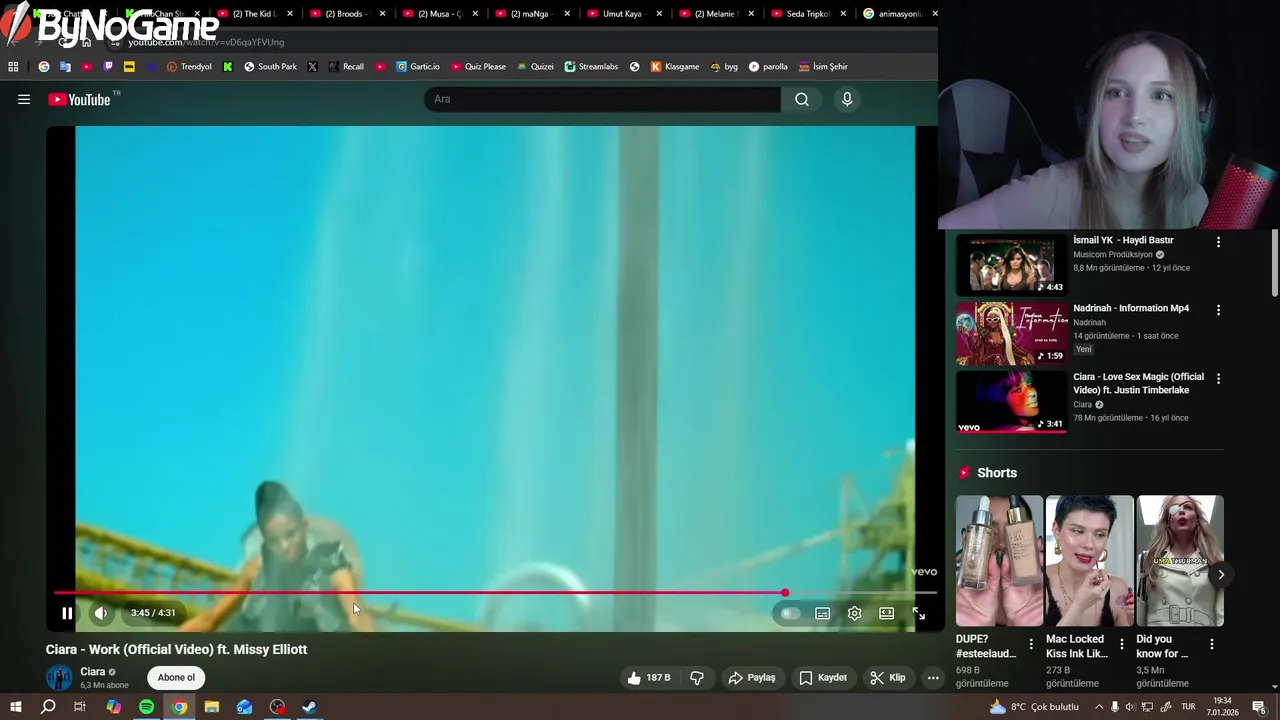The image size is (1280, 720).
Task: Create a clip with Klip button
Action: coord(888,677)
